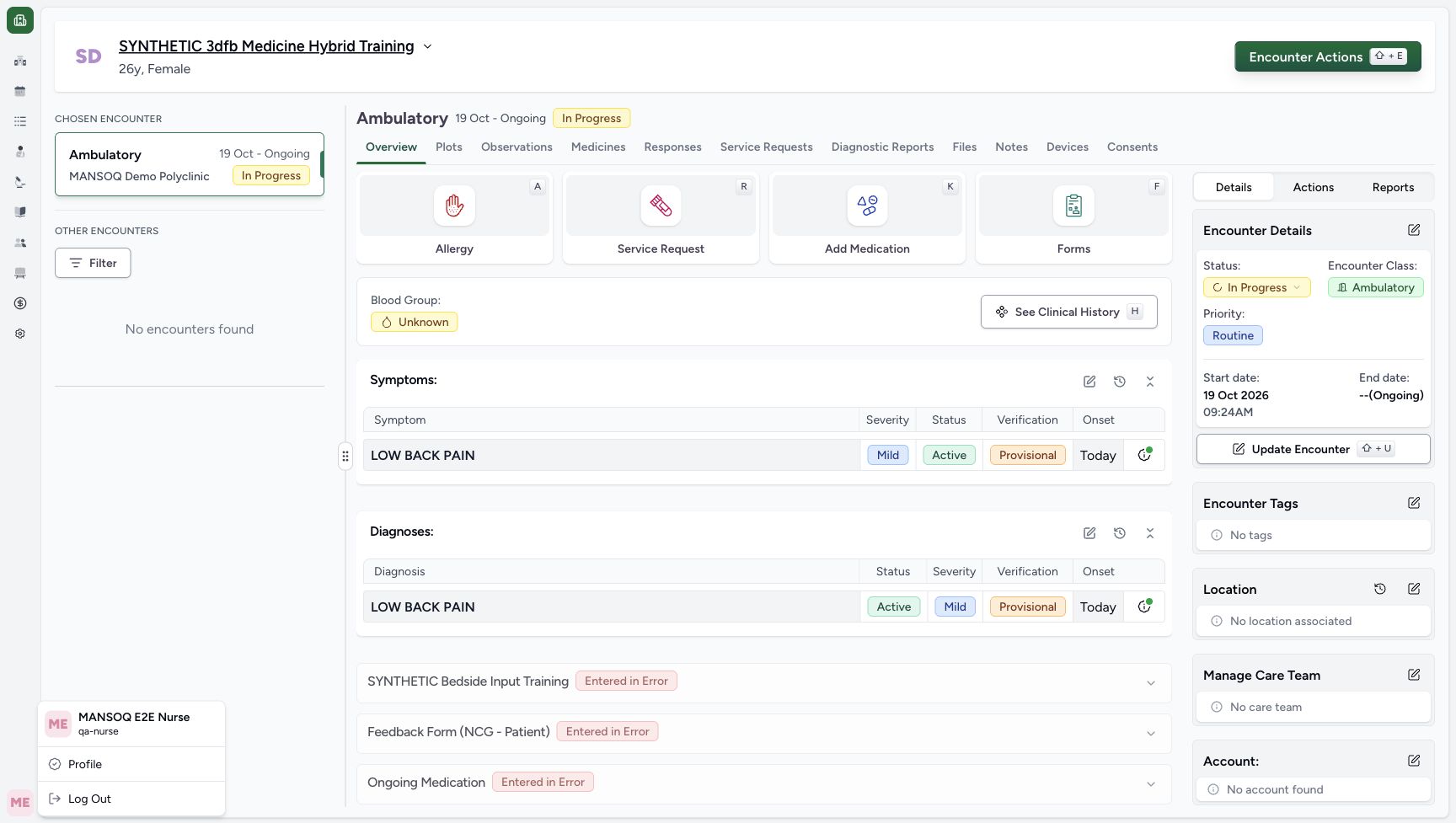
Task: Open the Filter button for other encounters
Action: (x=93, y=263)
